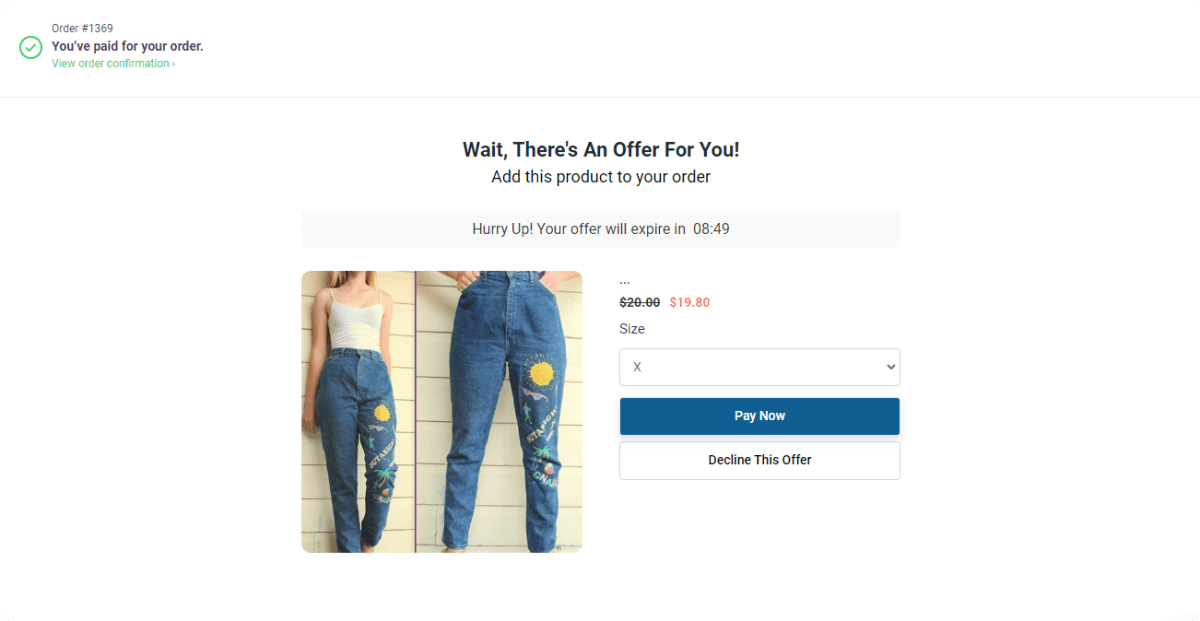Open the View order confirmation link
This screenshot has height=621, width=1200.
click(x=113, y=64)
